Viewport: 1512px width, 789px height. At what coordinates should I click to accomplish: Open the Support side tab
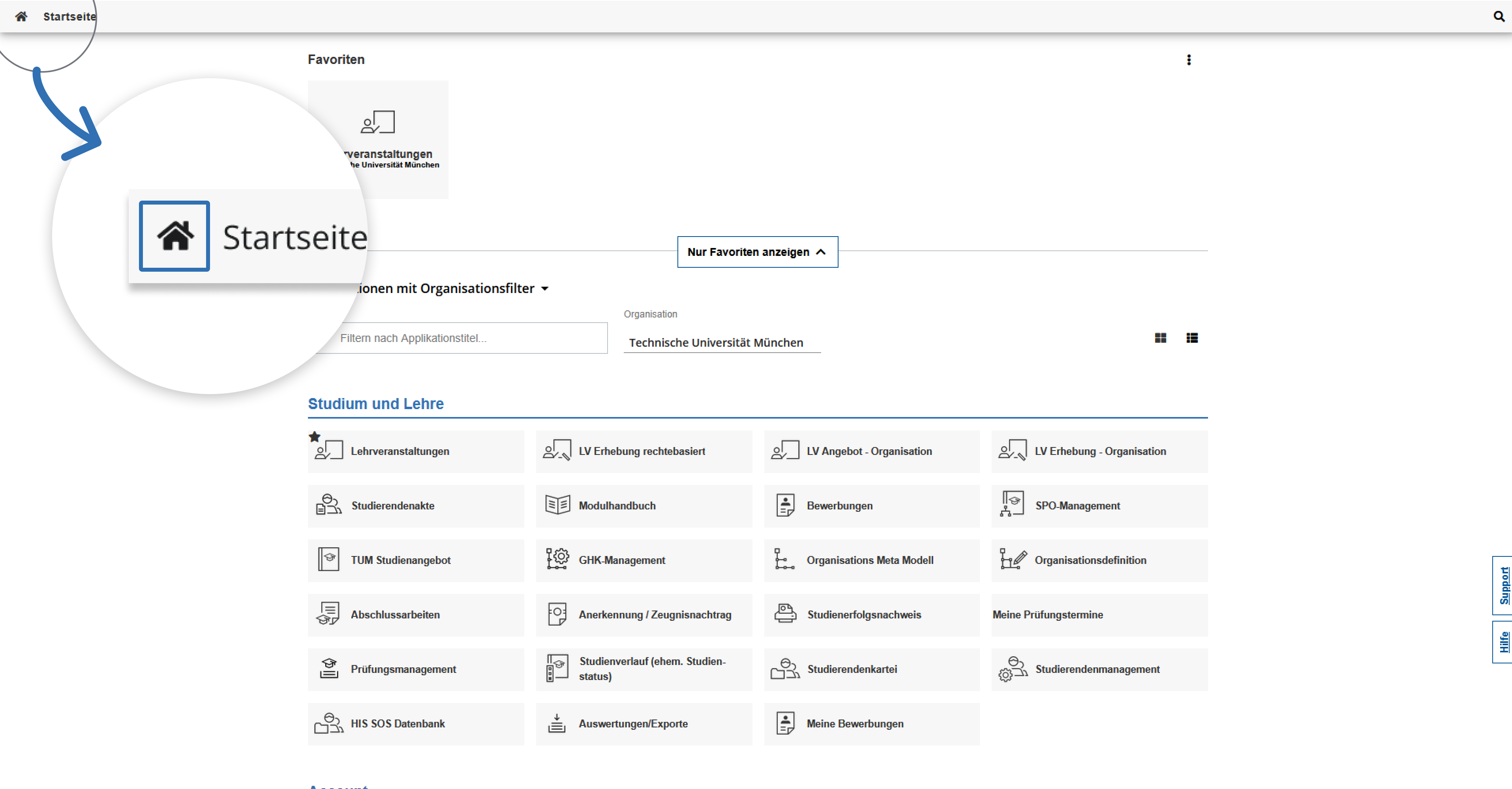[x=1503, y=585]
